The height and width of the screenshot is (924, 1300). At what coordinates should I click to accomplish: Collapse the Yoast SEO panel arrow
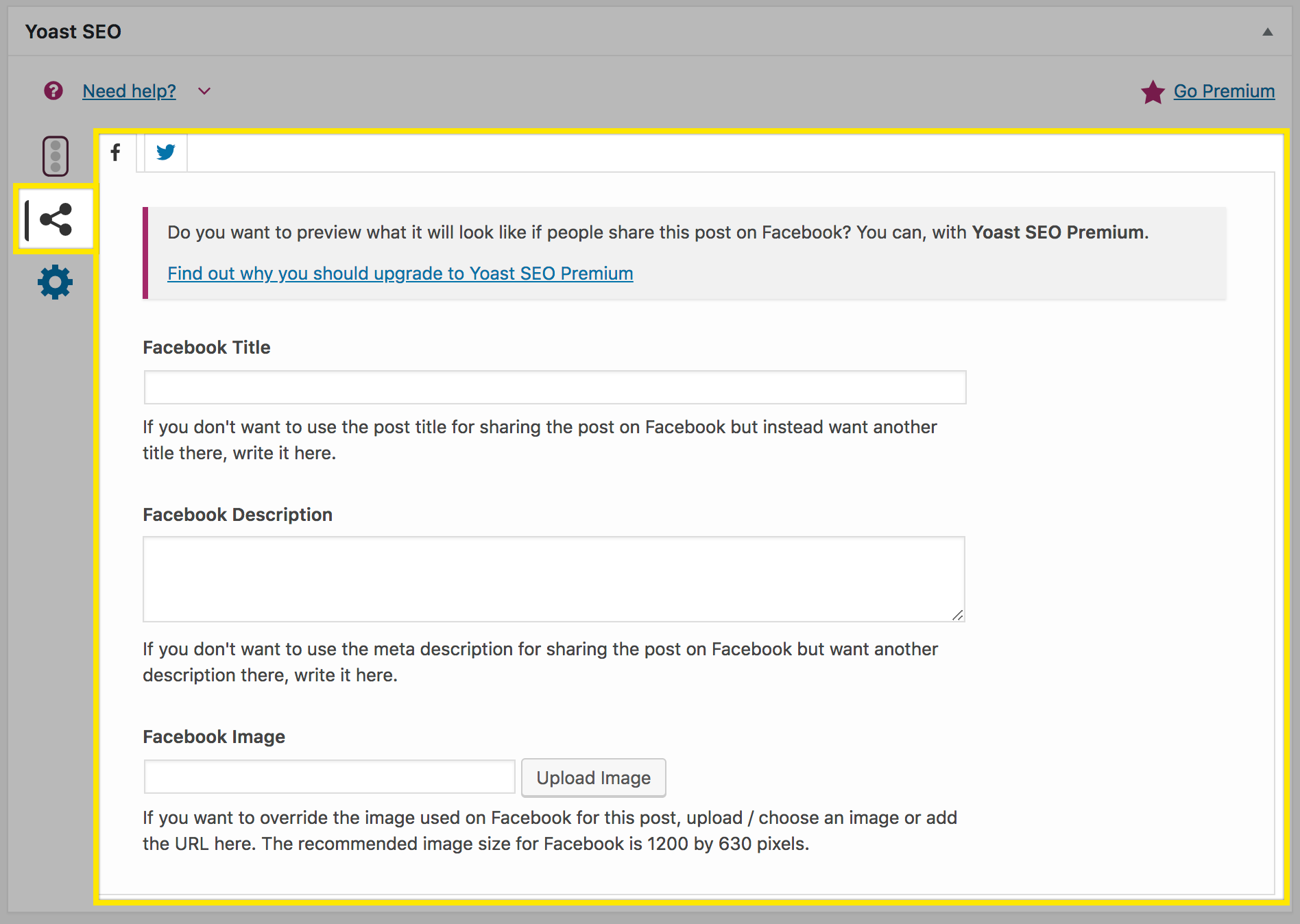coord(1268,32)
